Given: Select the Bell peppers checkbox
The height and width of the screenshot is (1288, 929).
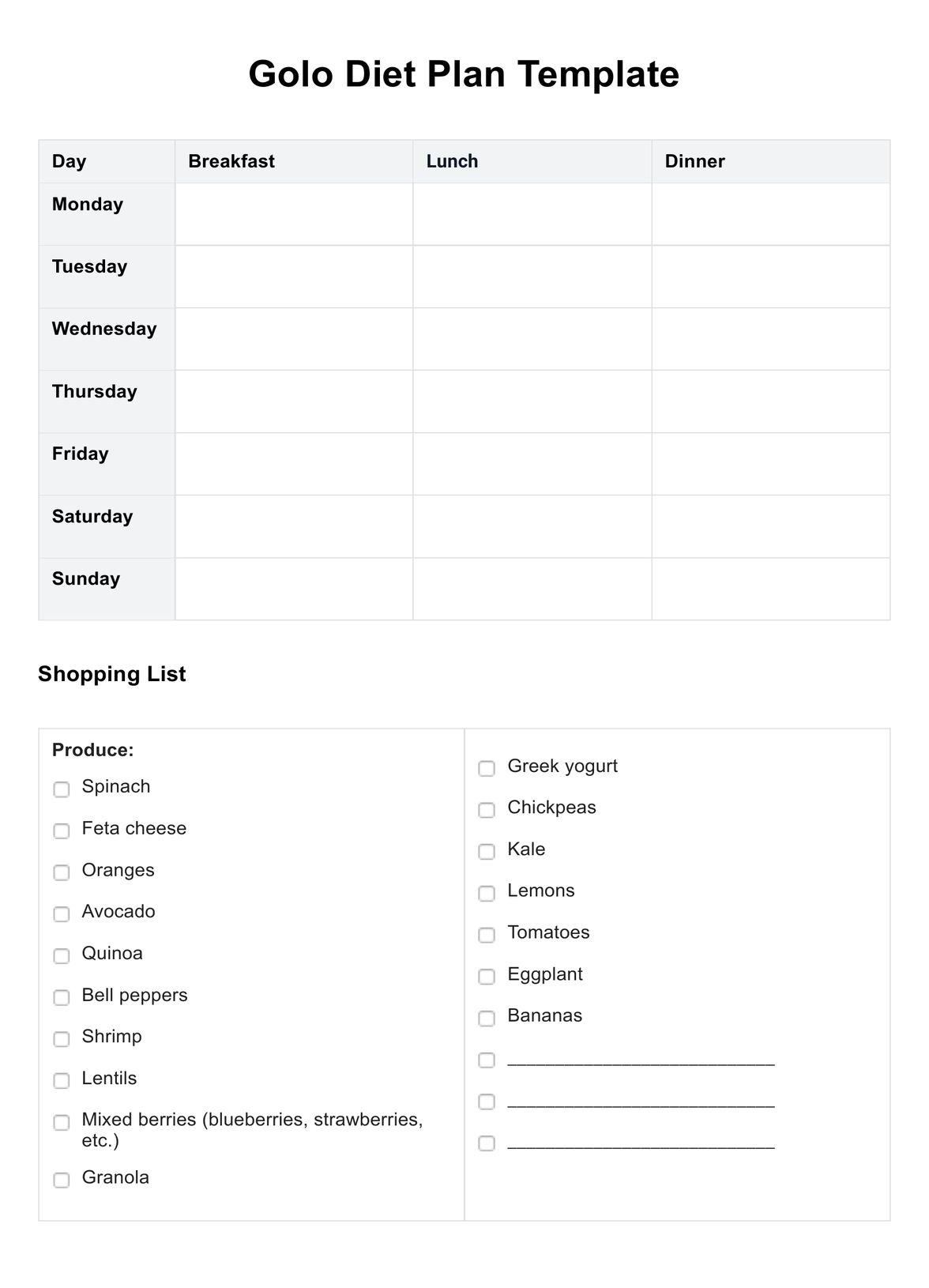Looking at the screenshot, I should (62, 997).
